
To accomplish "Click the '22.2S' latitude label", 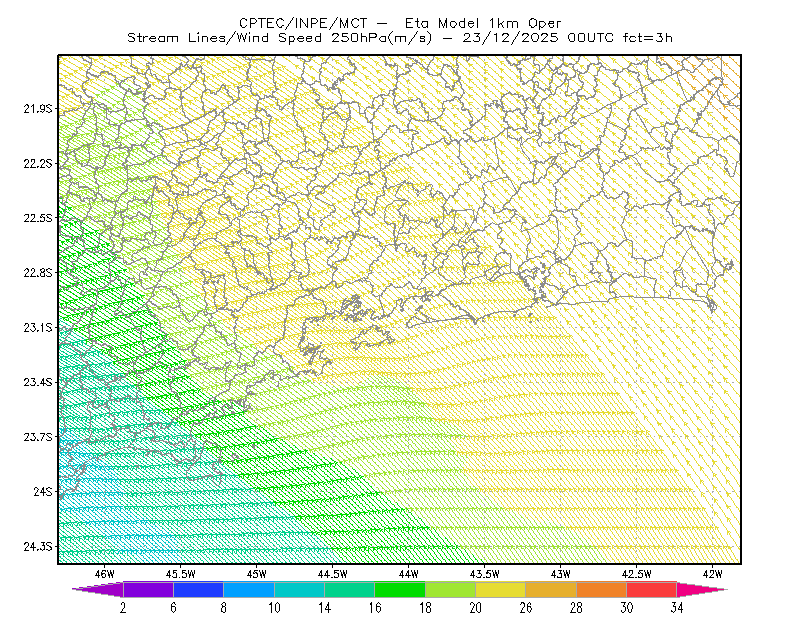I will coord(38,163).
